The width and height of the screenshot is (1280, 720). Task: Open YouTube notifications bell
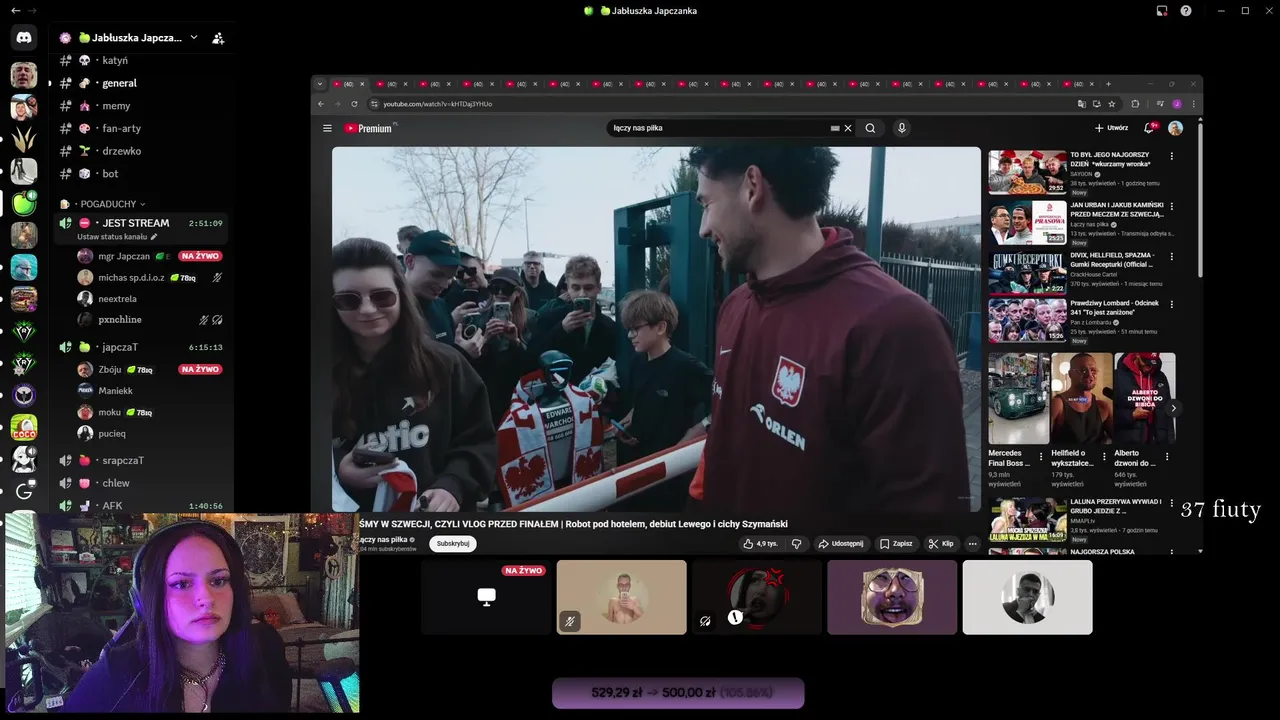click(1149, 128)
